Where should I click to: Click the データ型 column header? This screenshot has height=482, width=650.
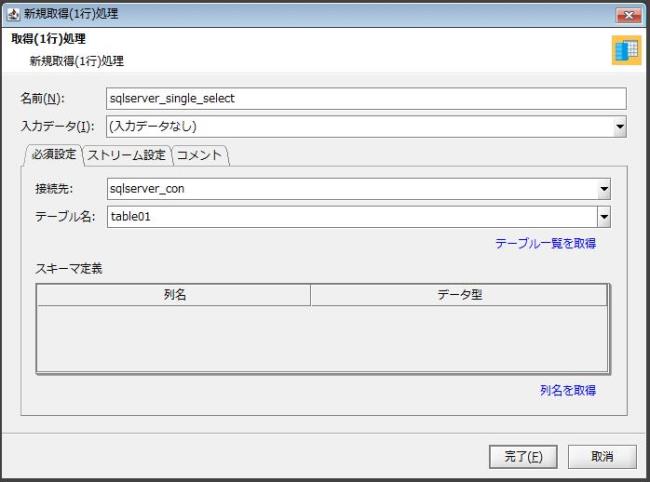pos(459,295)
